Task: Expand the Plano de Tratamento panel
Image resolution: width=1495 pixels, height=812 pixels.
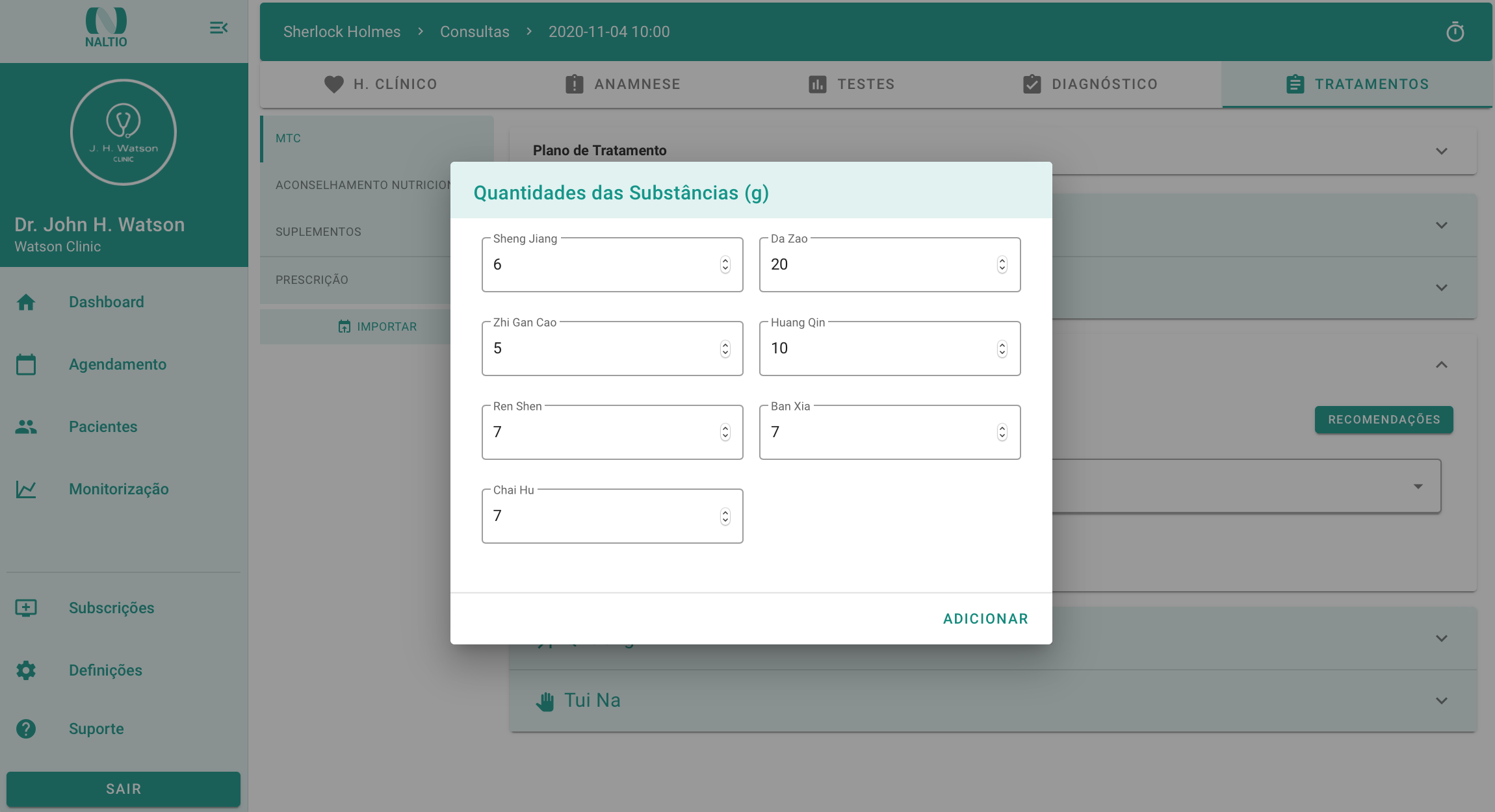Action: point(1441,151)
